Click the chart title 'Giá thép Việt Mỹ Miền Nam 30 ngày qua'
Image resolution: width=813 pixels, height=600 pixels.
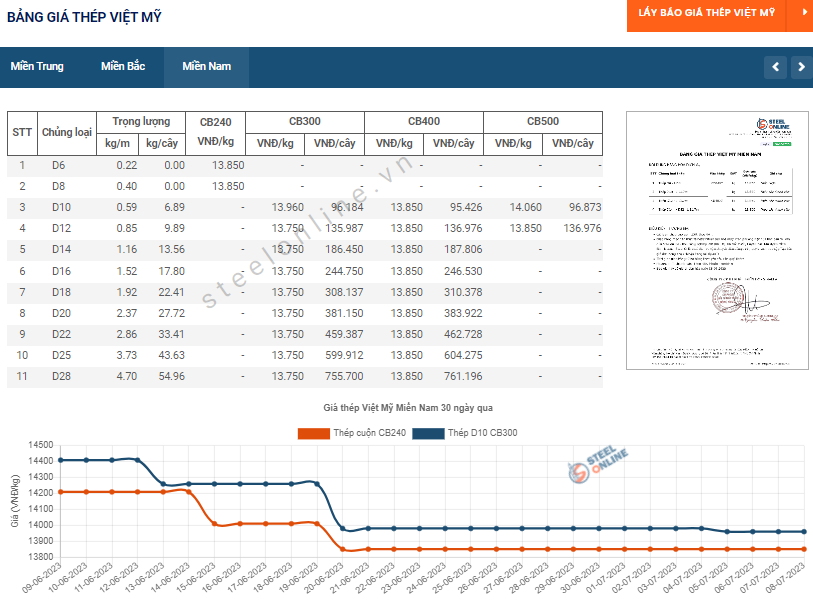click(x=408, y=408)
